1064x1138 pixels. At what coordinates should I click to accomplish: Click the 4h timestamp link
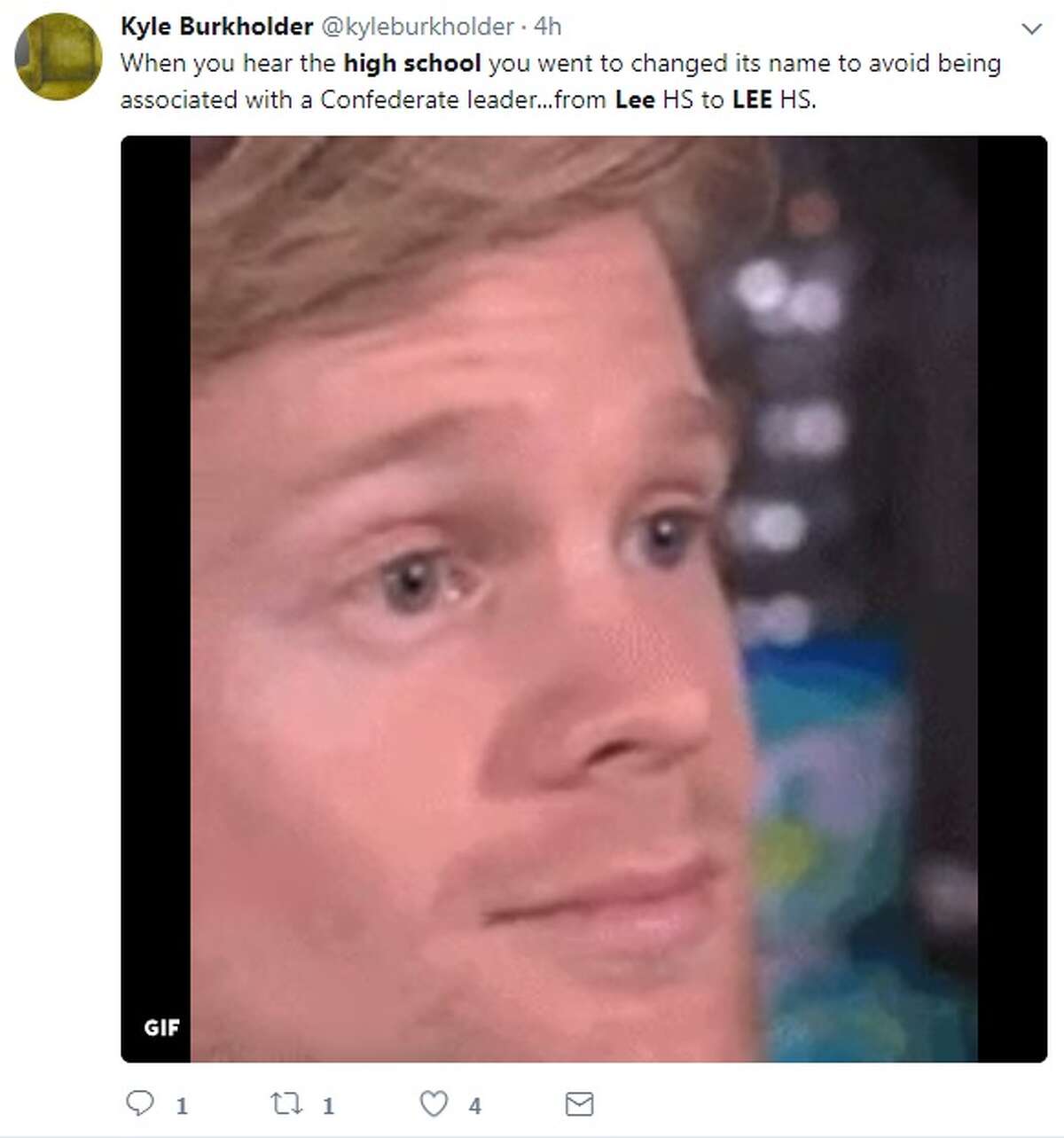pyautogui.click(x=547, y=27)
